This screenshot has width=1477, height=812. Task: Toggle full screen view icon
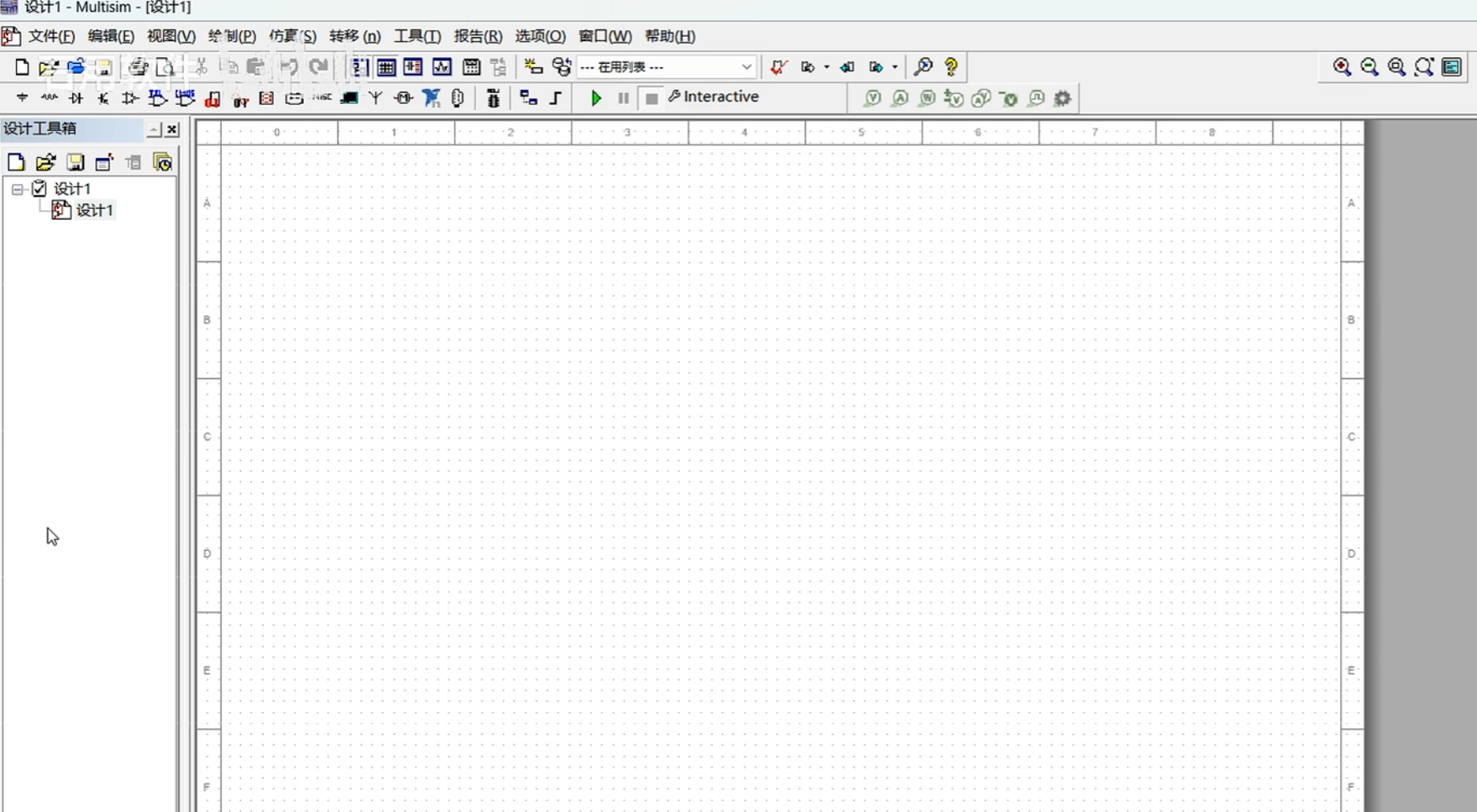point(1452,67)
